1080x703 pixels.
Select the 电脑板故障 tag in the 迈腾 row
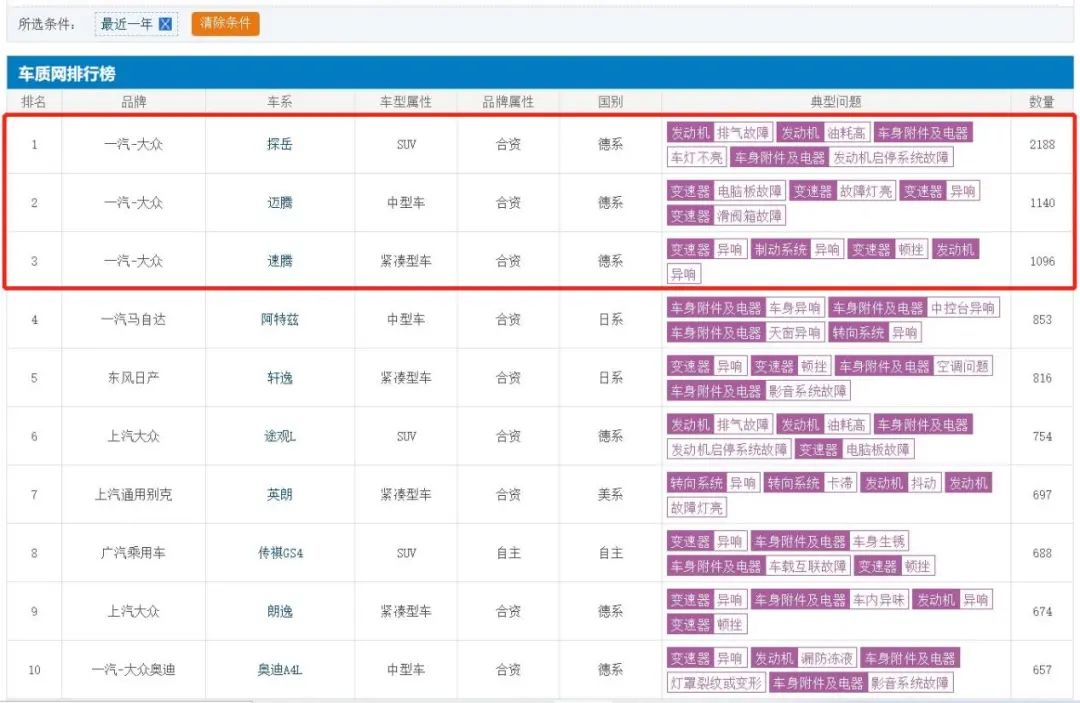coord(749,191)
